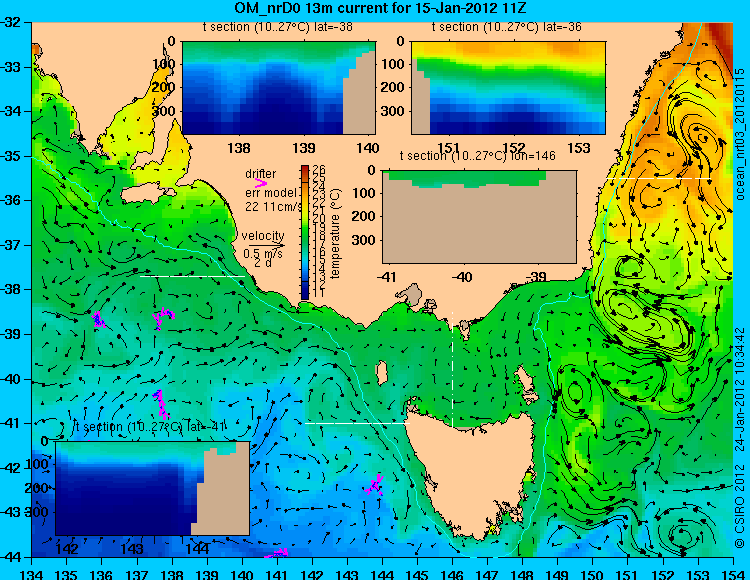Click the magenta drifter arrow in the legend
750x580 pixels.
[x=261, y=183]
